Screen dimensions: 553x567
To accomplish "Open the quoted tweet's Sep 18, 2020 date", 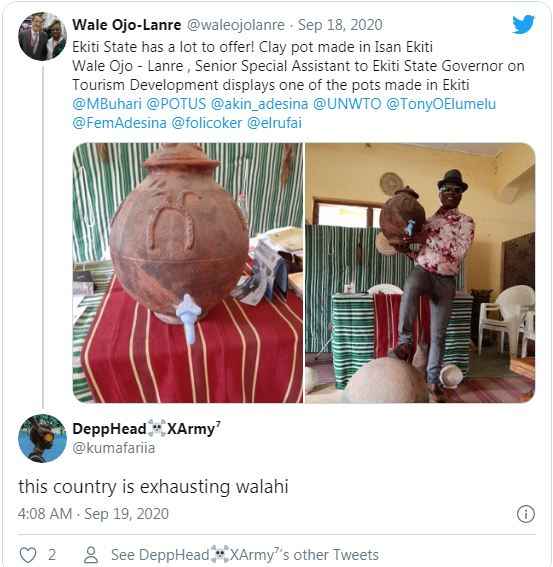I will point(340,25).
